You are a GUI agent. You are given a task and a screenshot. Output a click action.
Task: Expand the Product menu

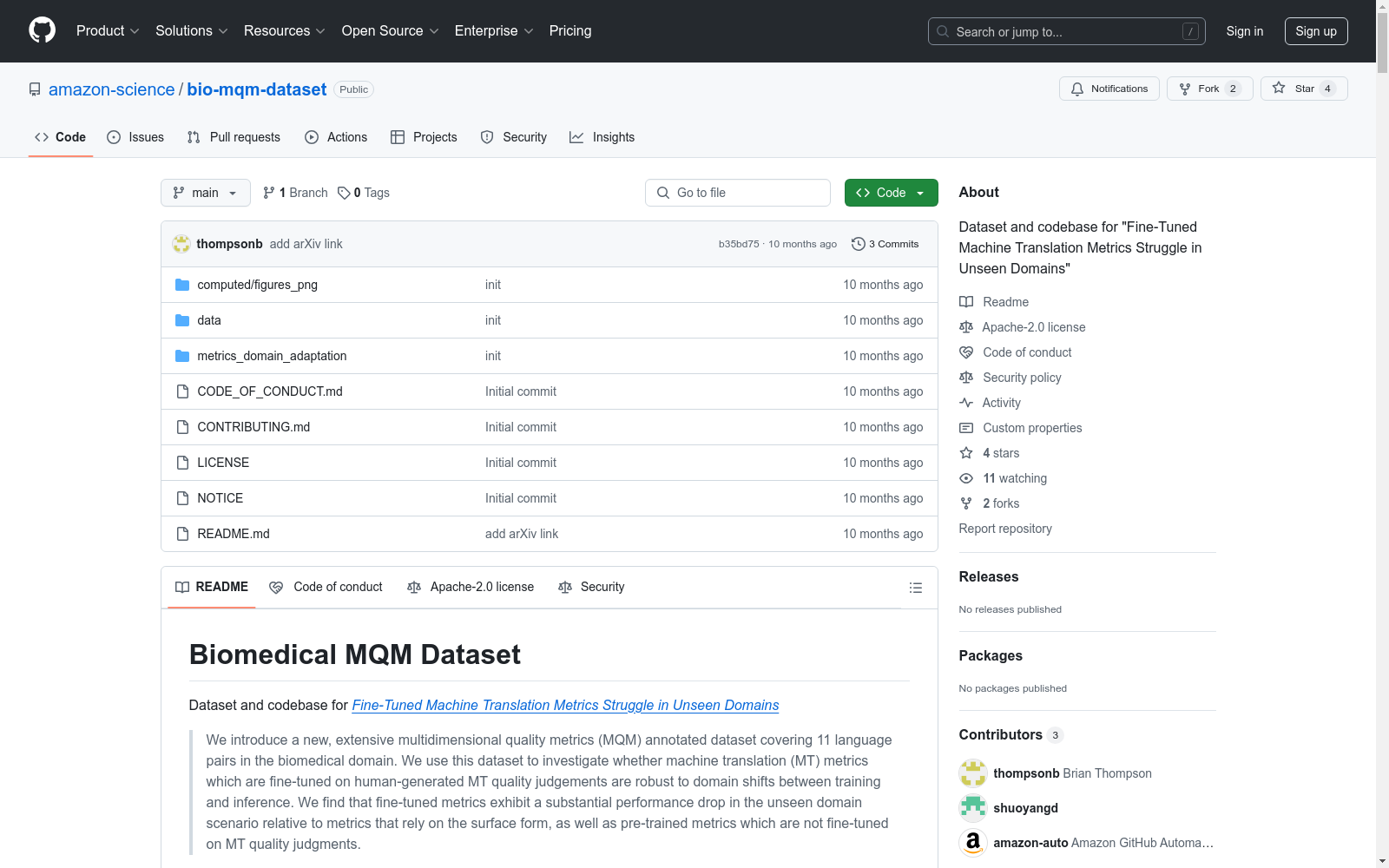108,31
